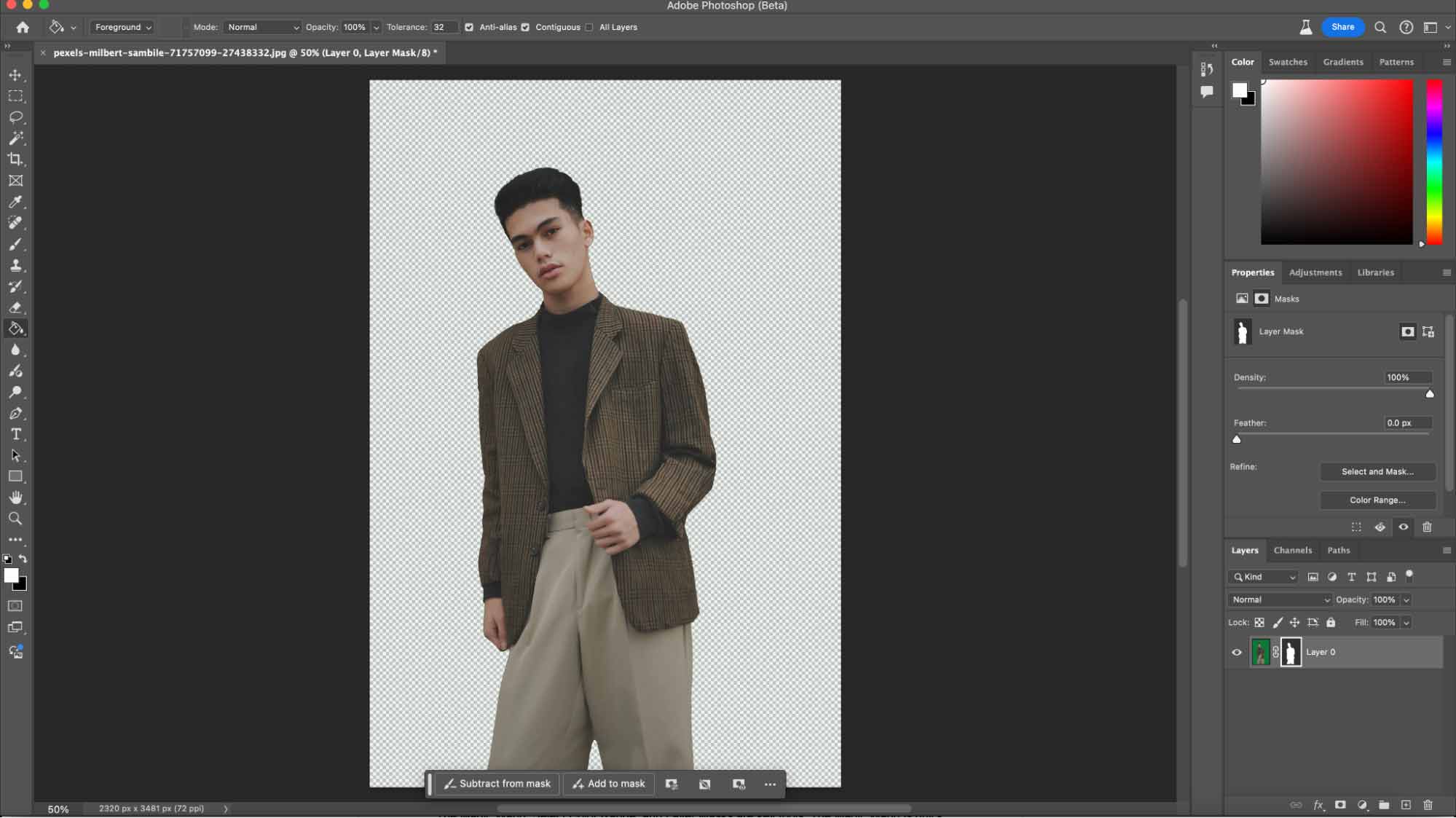
Task: Swap foreground and background colors
Action: (23, 559)
